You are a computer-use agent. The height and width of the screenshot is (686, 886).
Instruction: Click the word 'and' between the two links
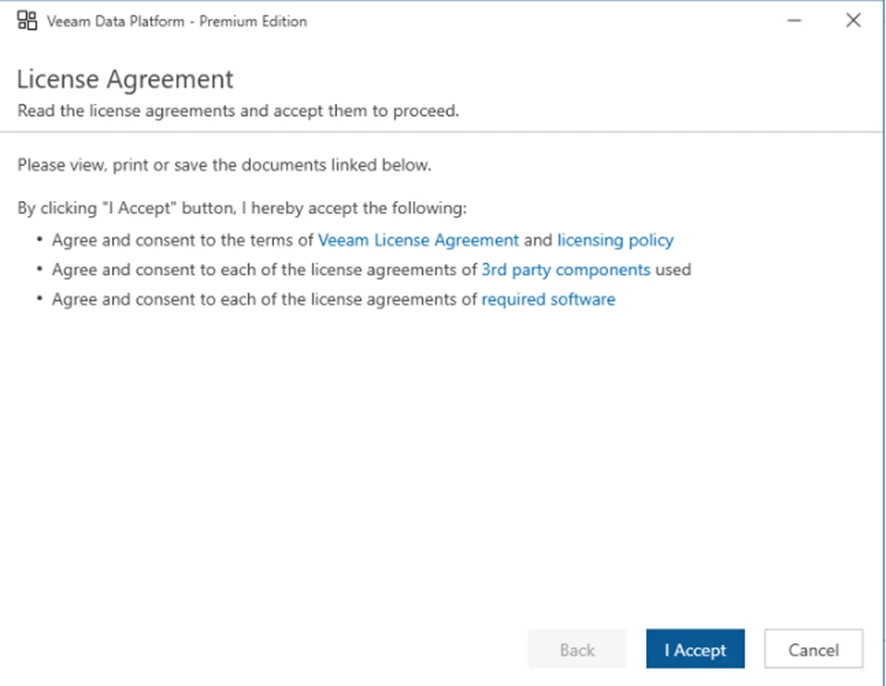(x=538, y=240)
